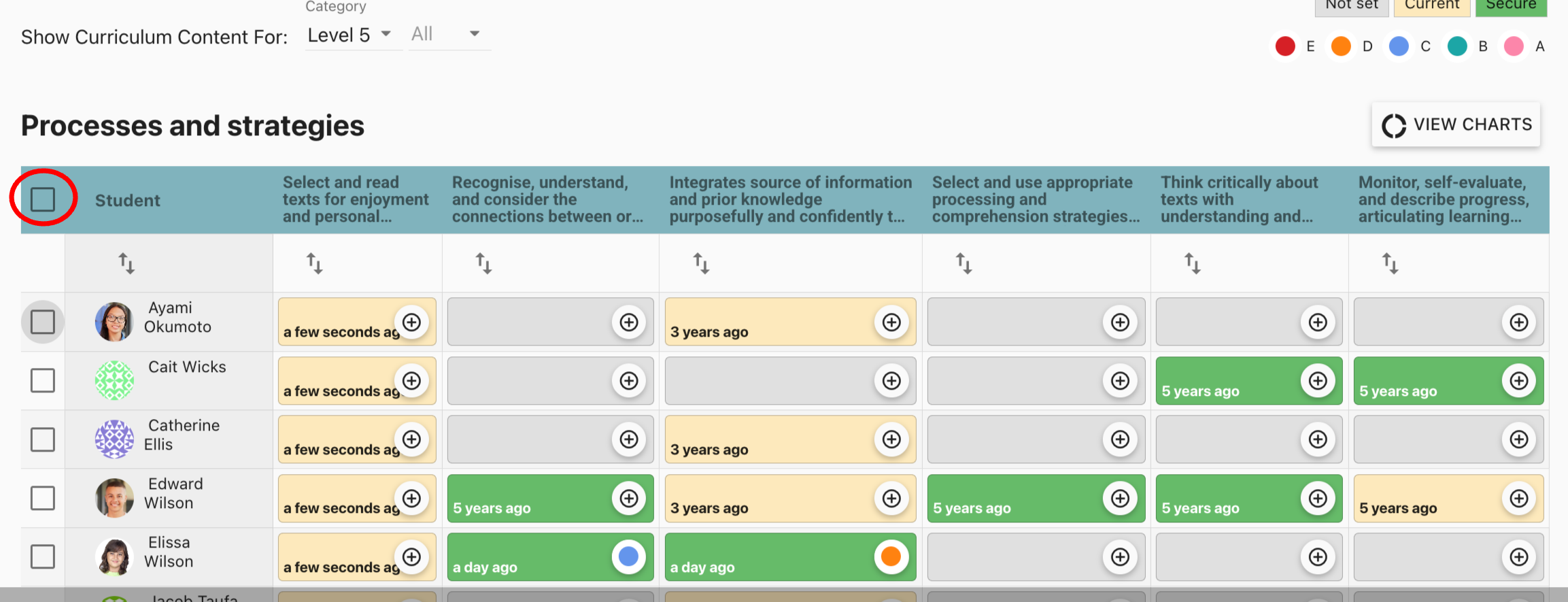Click orange grade circle in Elissa Wilson's row
Screen dimensions: 1568x602
click(x=891, y=556)
